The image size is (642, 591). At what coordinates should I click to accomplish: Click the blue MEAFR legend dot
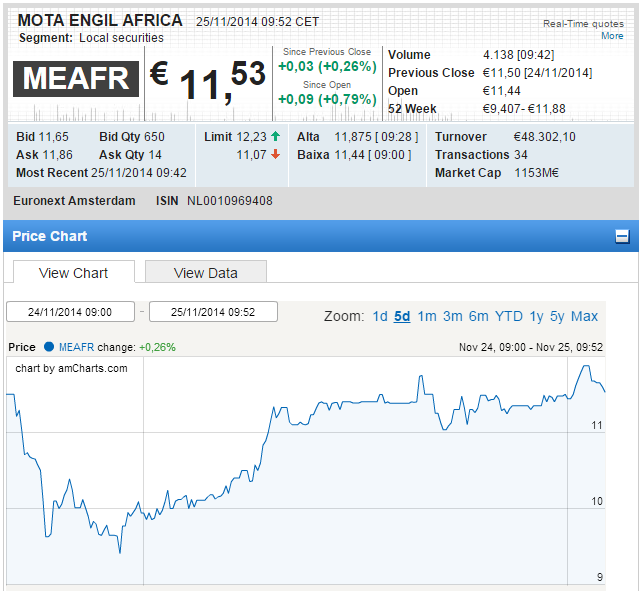(49, 347)
